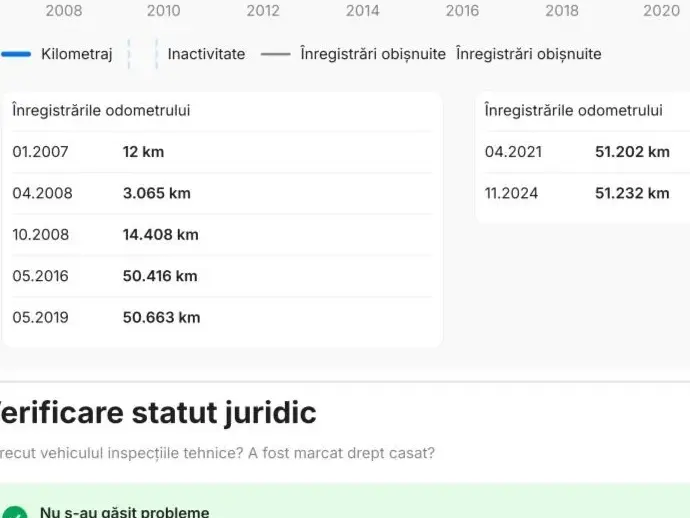Click the Nu s-au găsit probleme message
This screenshot has height=518, width=690.
(x=125, y=512)
